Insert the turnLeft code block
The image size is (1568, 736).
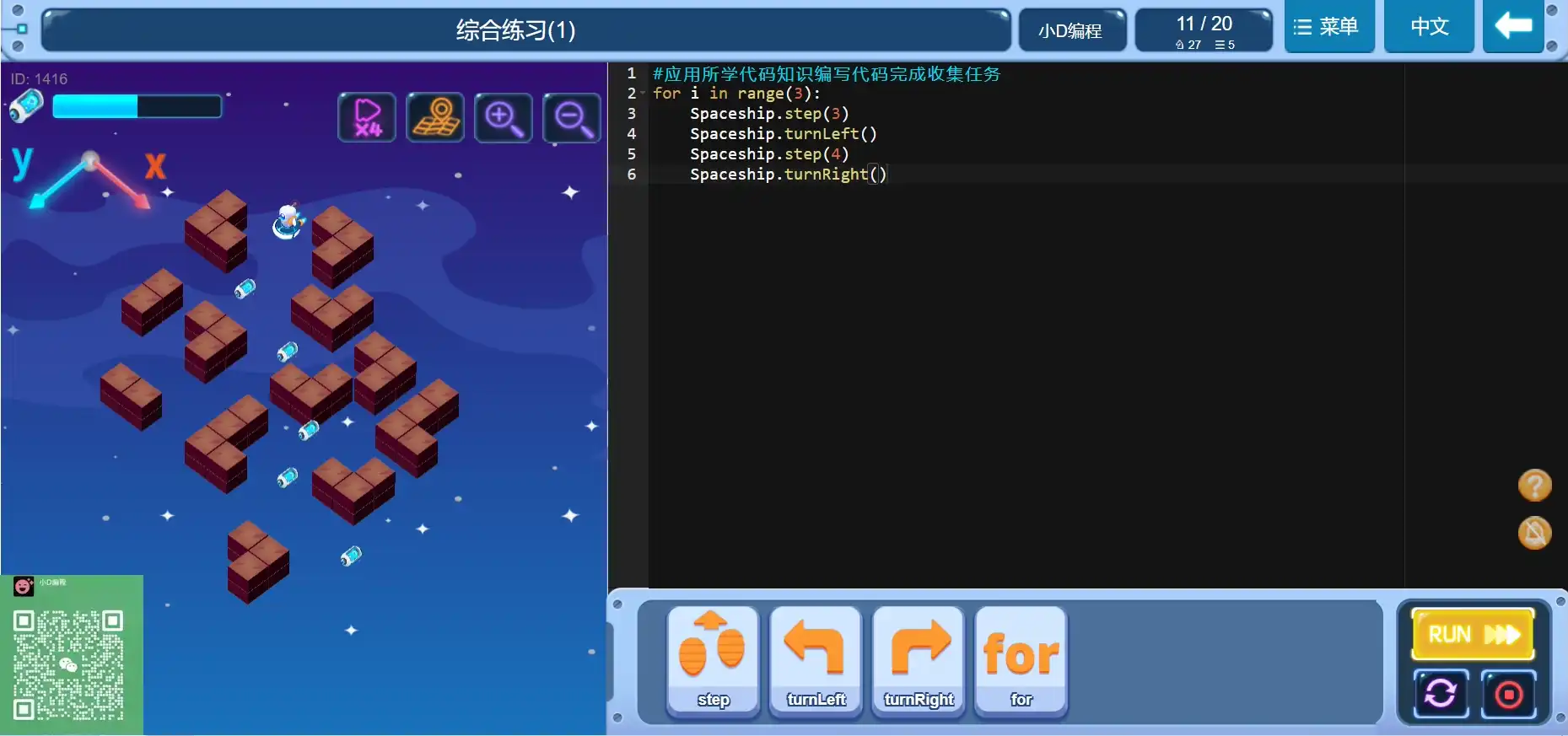[x=816, y=661]
